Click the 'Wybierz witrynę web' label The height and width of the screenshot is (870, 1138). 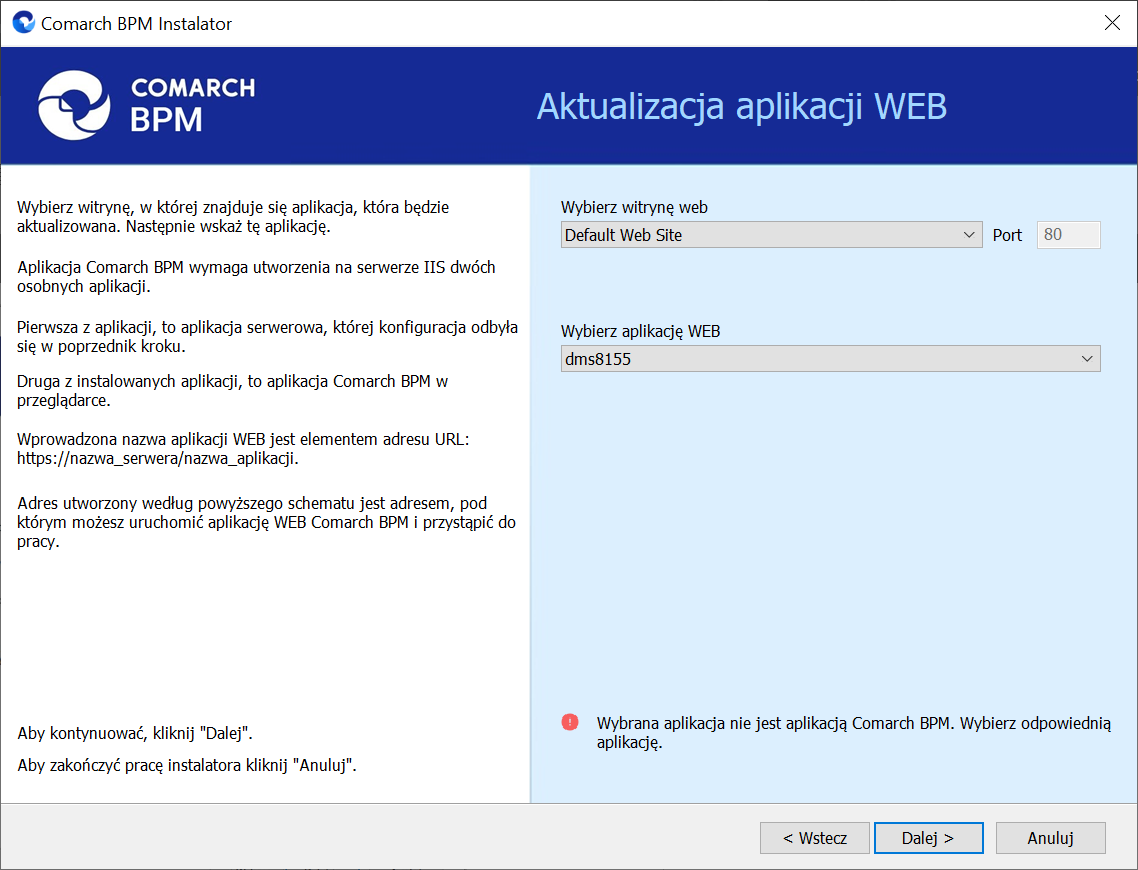click(634, 208)
